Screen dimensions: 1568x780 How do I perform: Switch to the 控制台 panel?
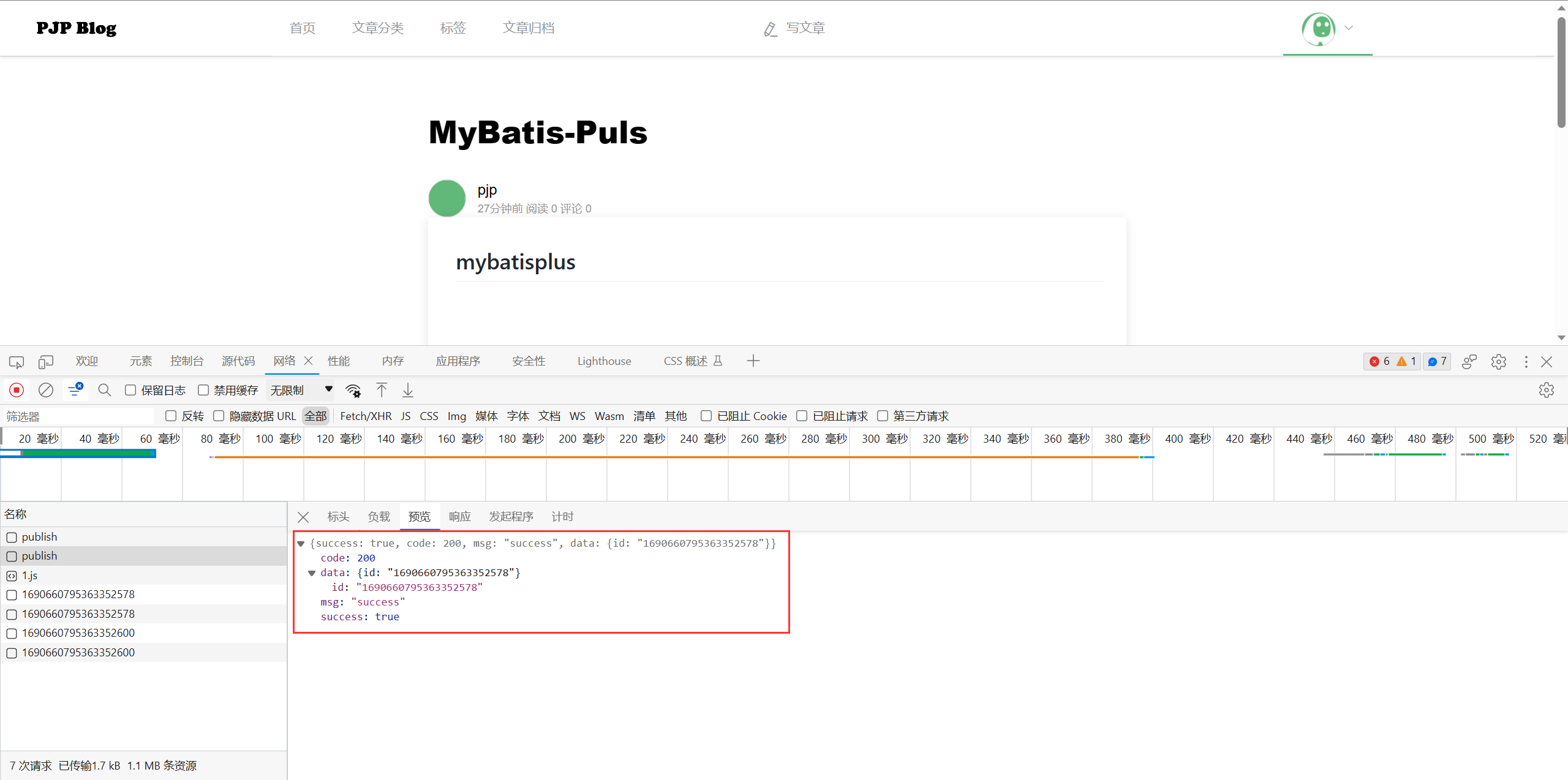coord(187,361)
